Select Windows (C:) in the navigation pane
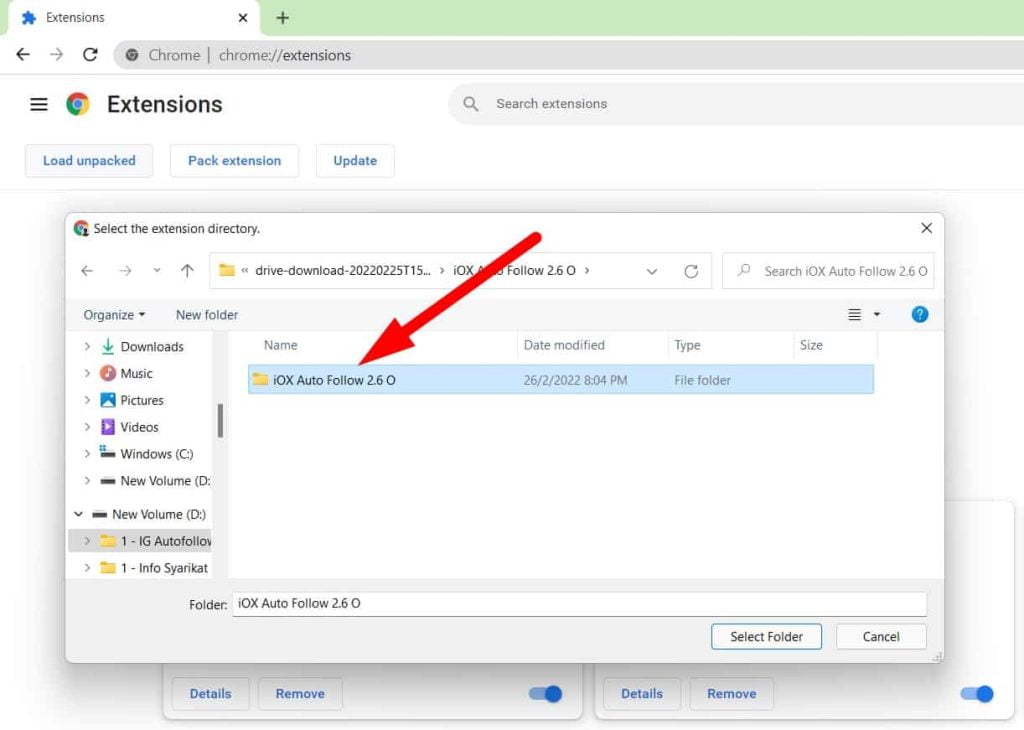The height and width of the screenshot is (730, 1024). 146,454
